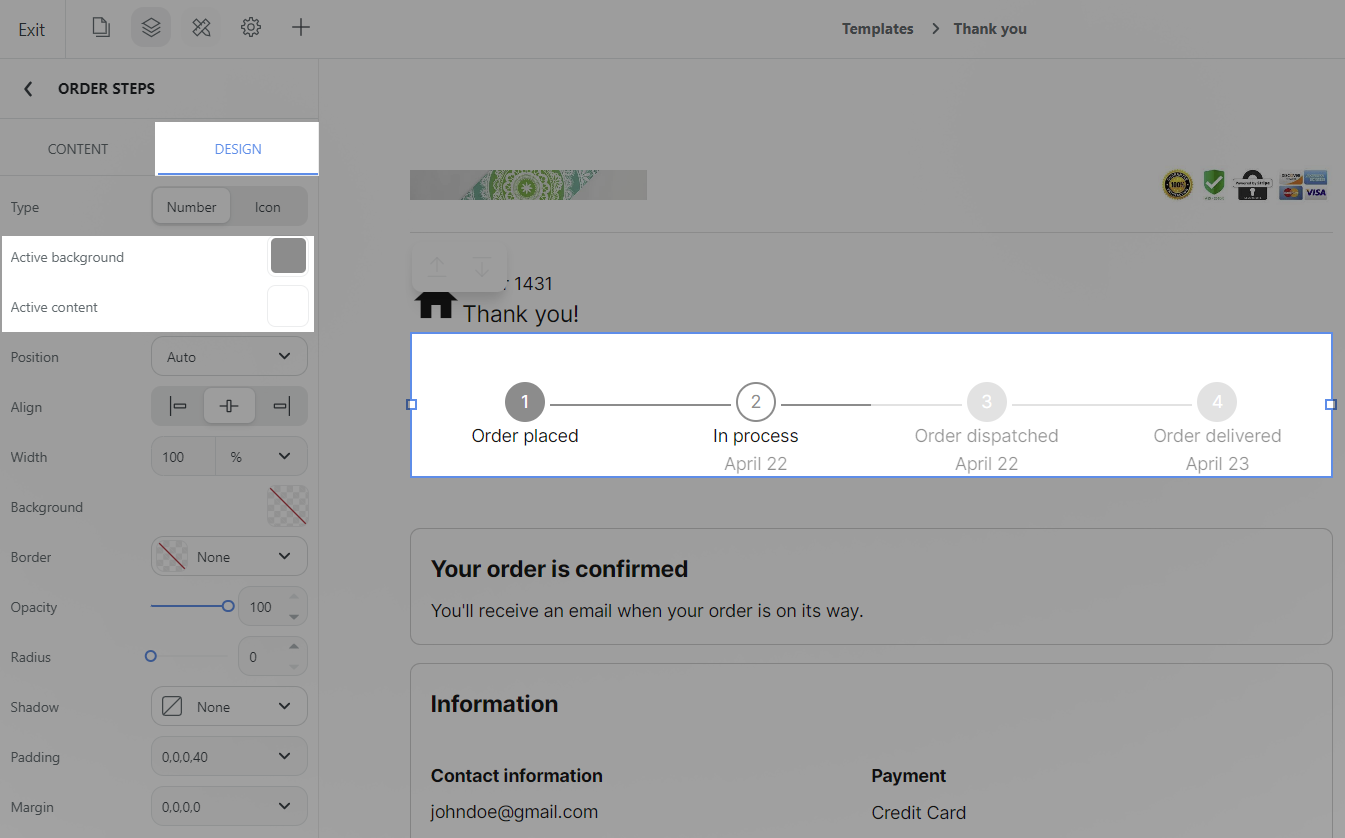Click the design tools ruler-pencil icon

coord(201,28)
